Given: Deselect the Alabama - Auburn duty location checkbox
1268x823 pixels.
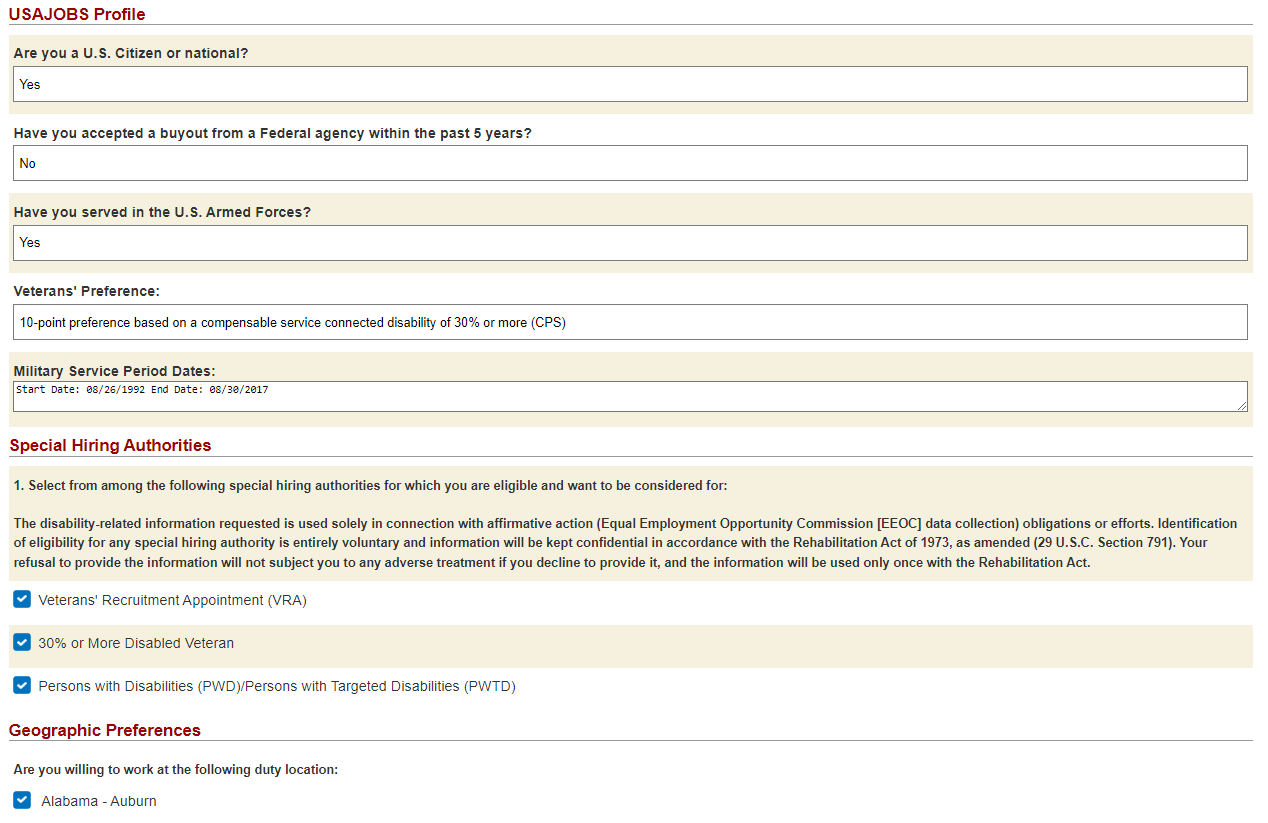Looking at the screenshot, I should (22, 800).
